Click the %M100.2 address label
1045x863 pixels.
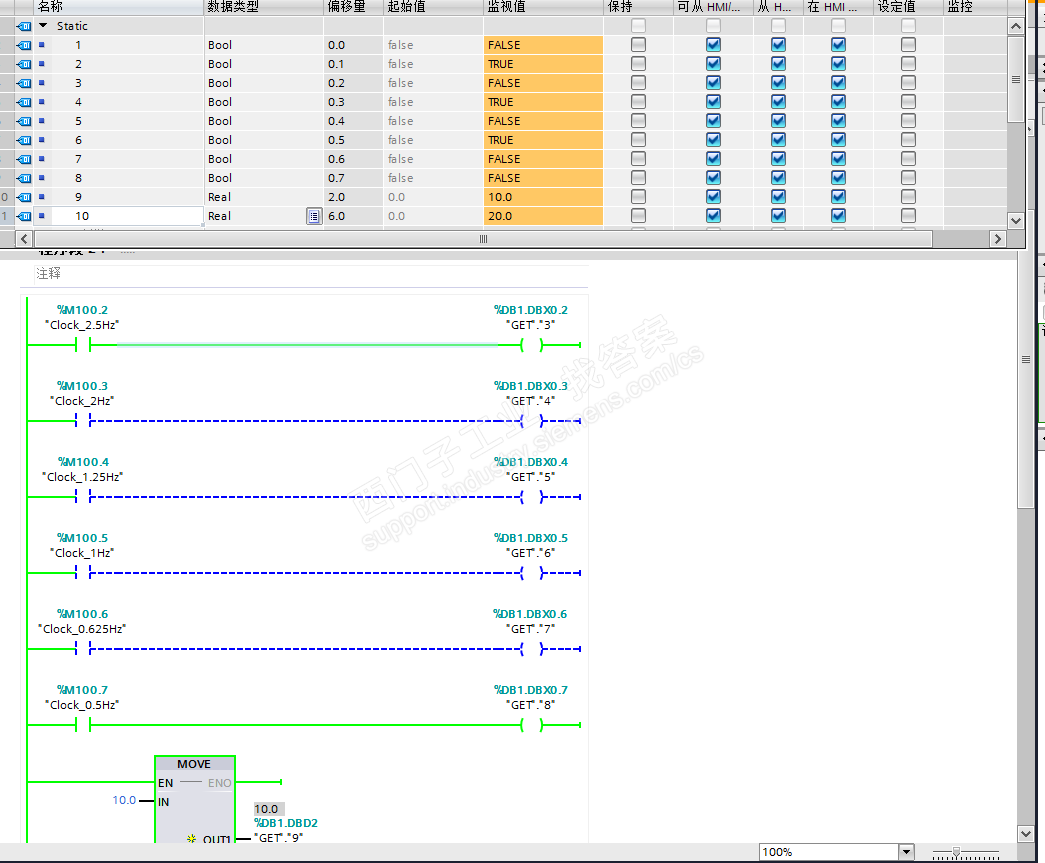point(83,310)
